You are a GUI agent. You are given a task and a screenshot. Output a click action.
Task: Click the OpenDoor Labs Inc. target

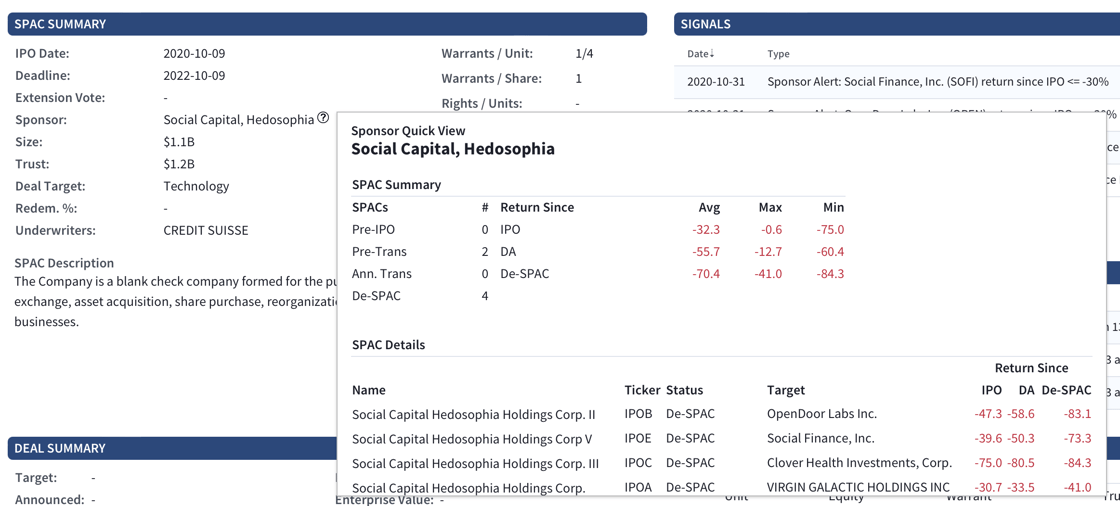[x=821, y=414]
